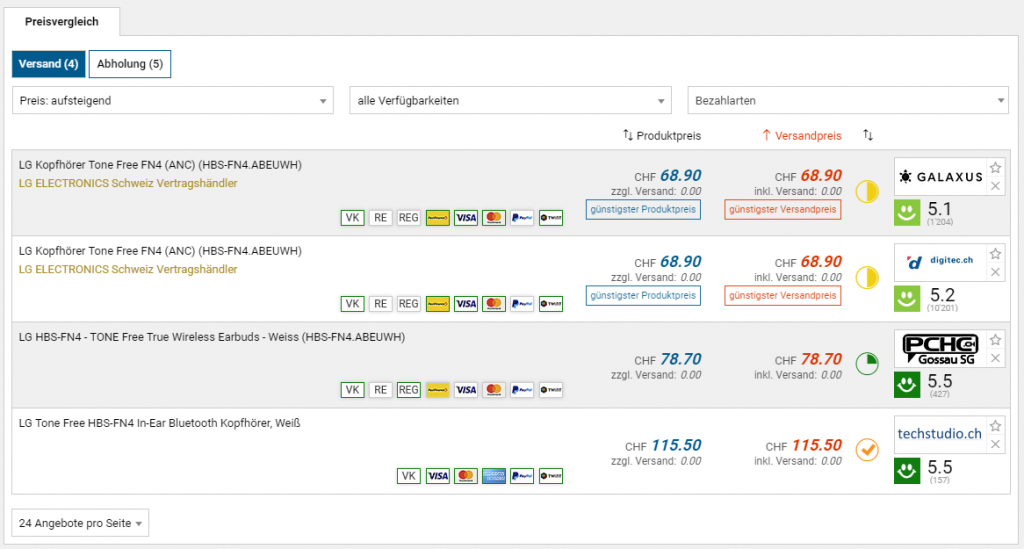This screenshot has height=549, width=1024.
Task: Switch to the Abholung (5) tab
Action: [x=129, y=64]
